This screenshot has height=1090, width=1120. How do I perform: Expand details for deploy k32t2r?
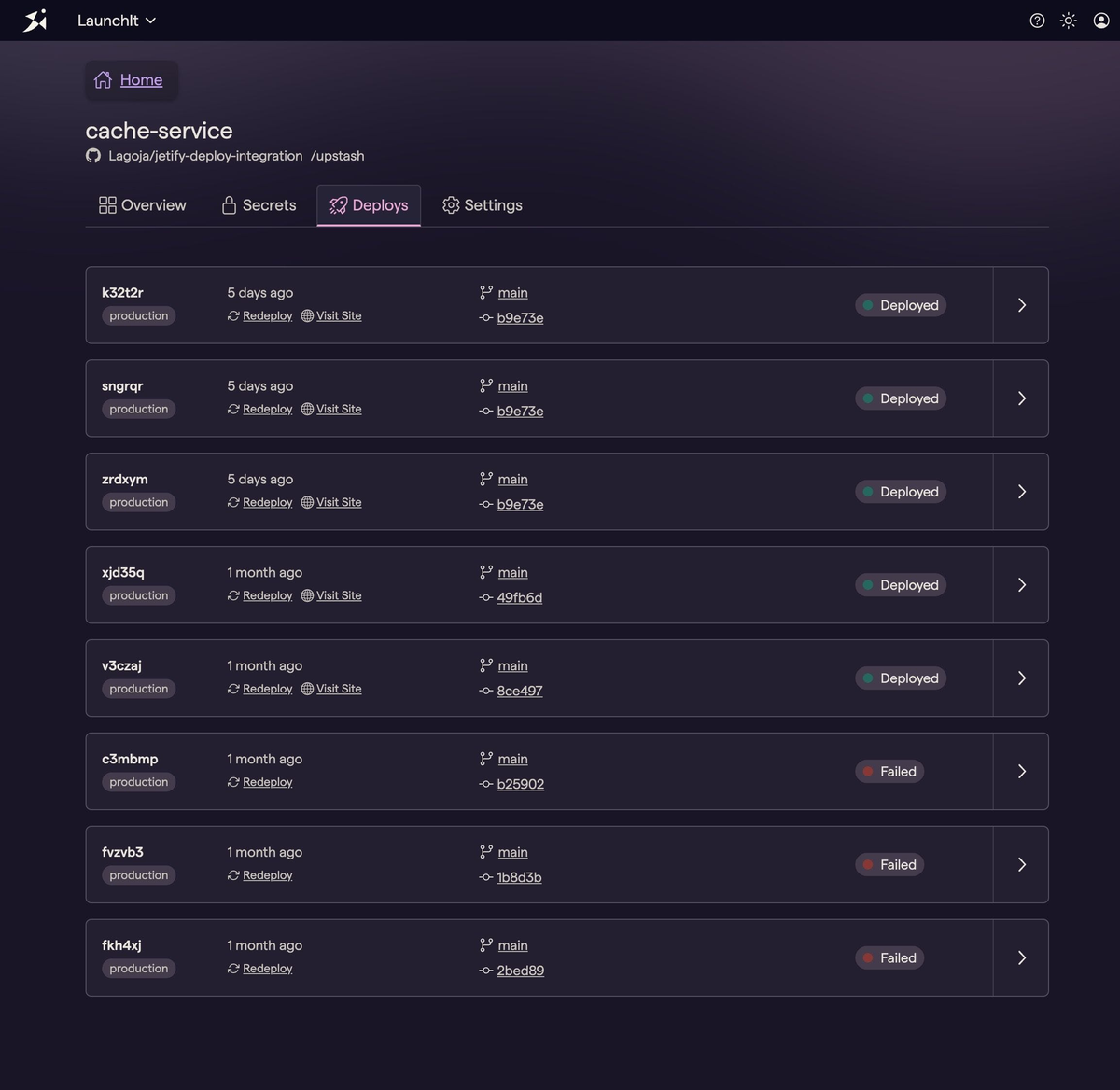(1021, 305)
